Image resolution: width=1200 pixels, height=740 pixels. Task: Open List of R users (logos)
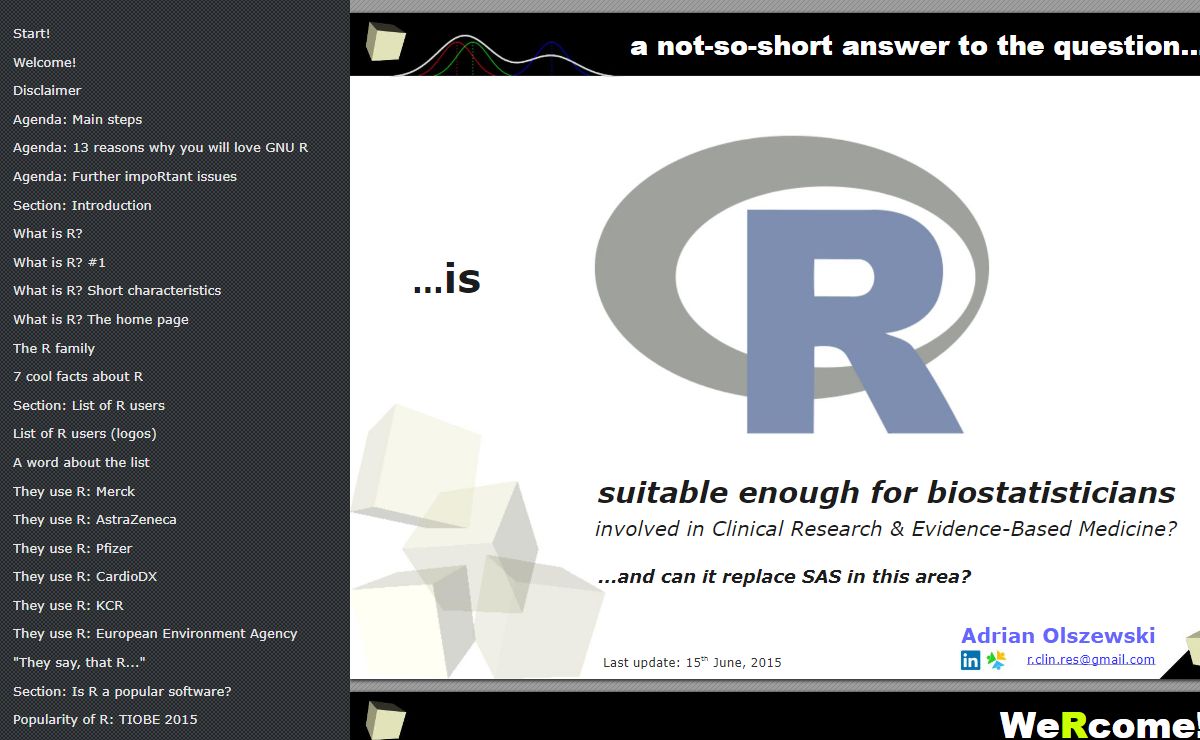pos(85,433)
